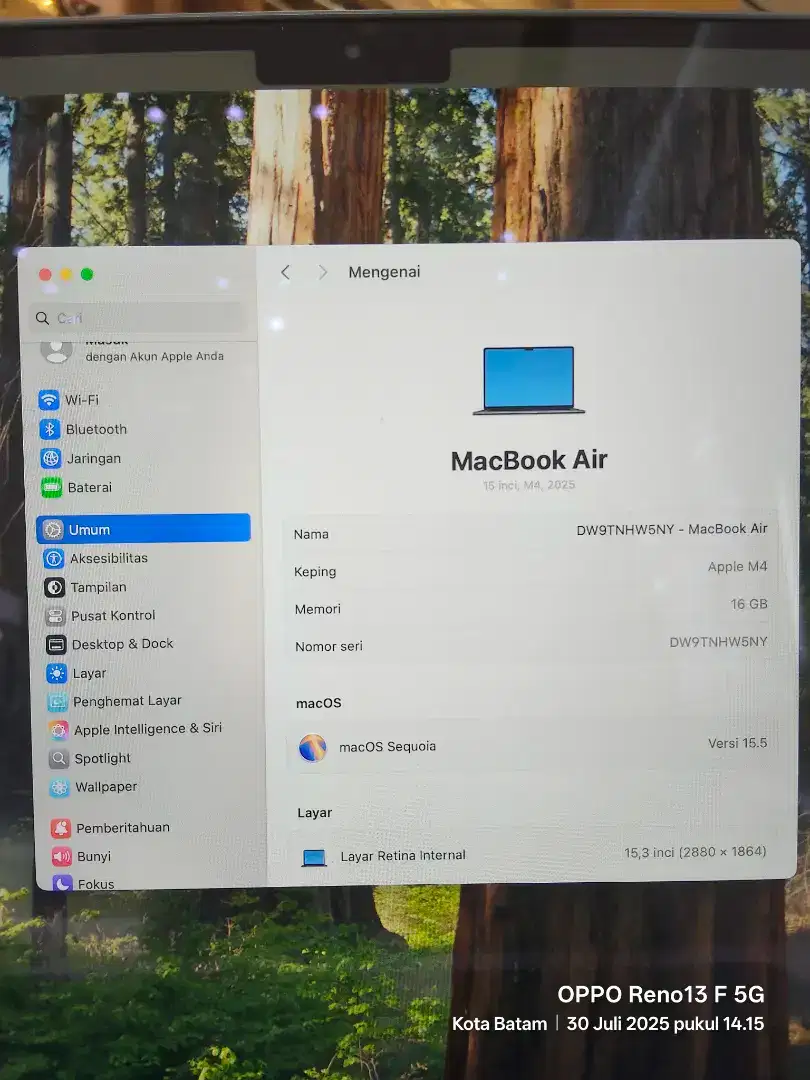Select the Wi-Fi sidebar label
The image size is (810, 1080).
82,399
